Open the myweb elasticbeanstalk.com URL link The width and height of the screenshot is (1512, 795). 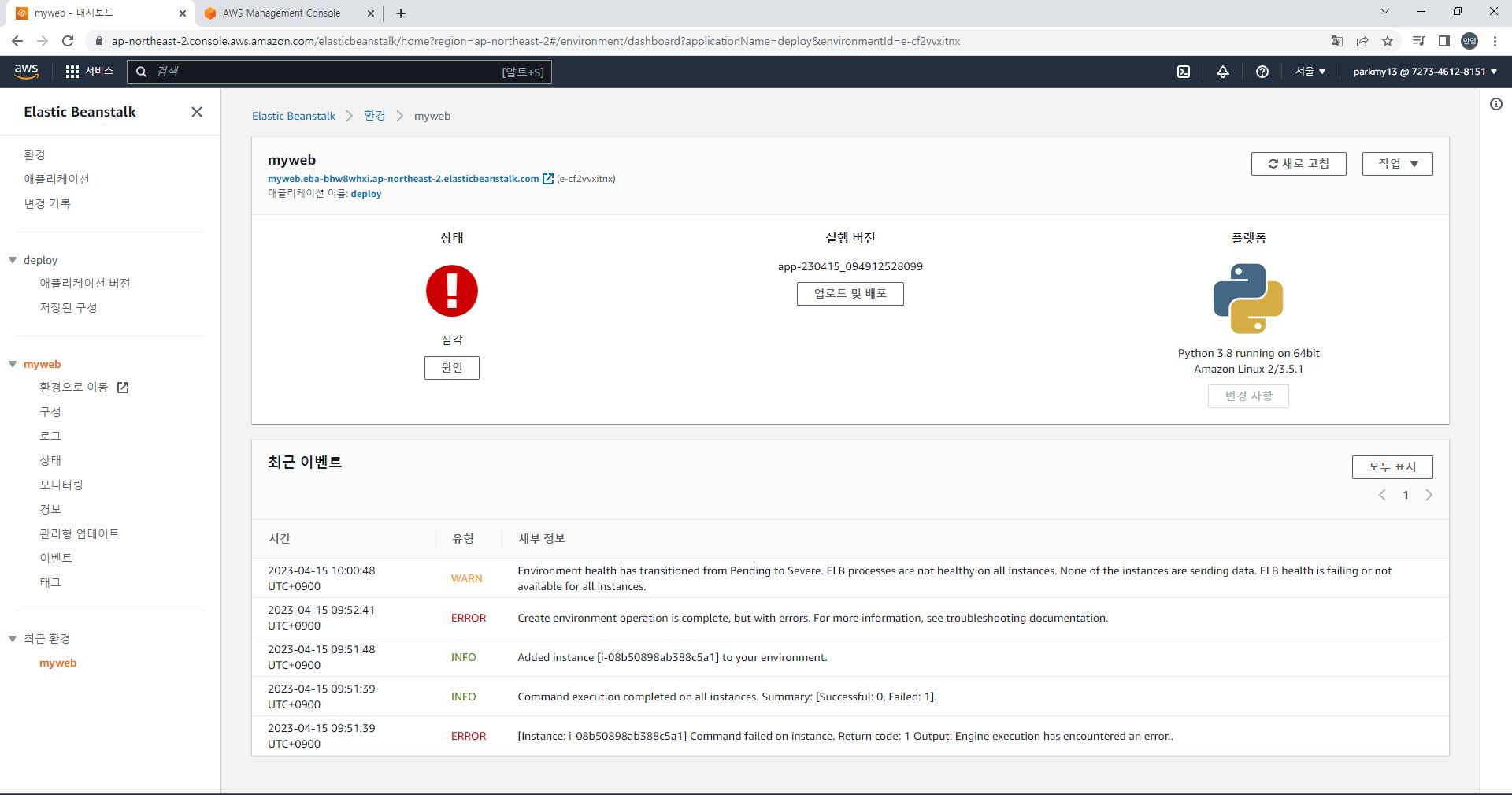click(403, 179)
